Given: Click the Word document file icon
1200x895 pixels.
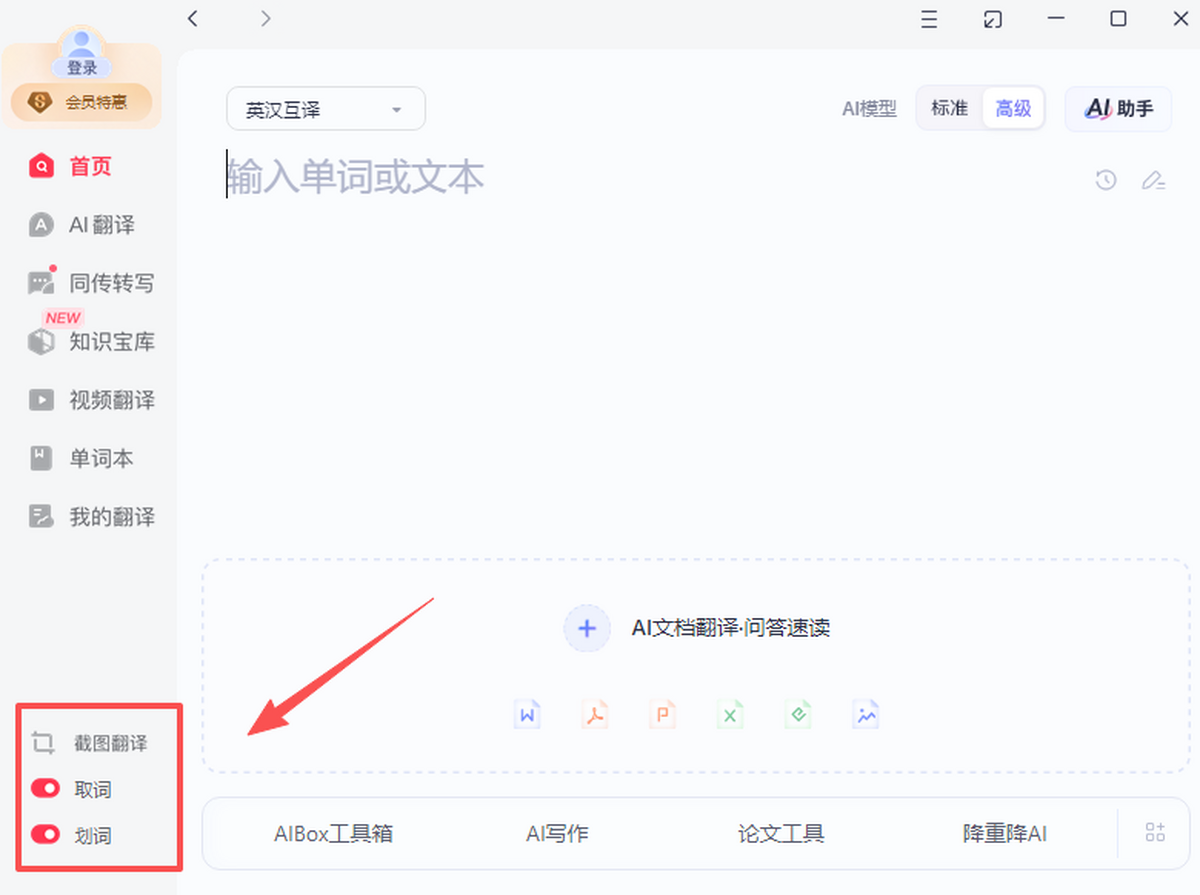Looking at the screenshot, I should (527, 715).
